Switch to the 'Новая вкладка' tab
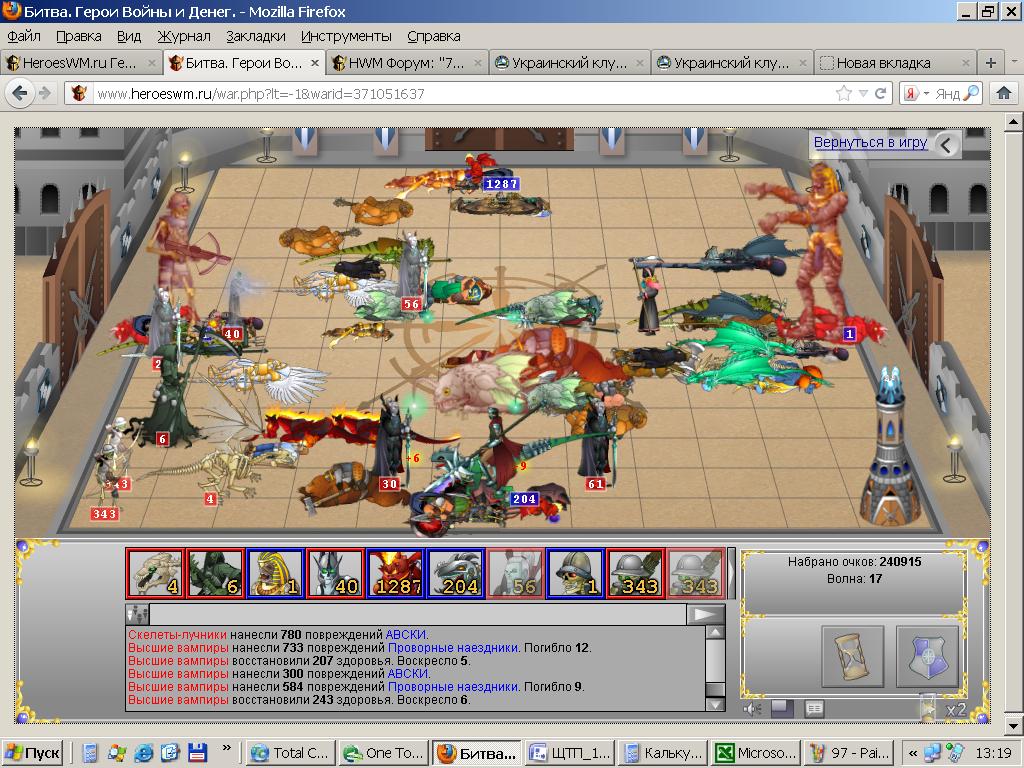1024x768 pixels. [895, 63]
